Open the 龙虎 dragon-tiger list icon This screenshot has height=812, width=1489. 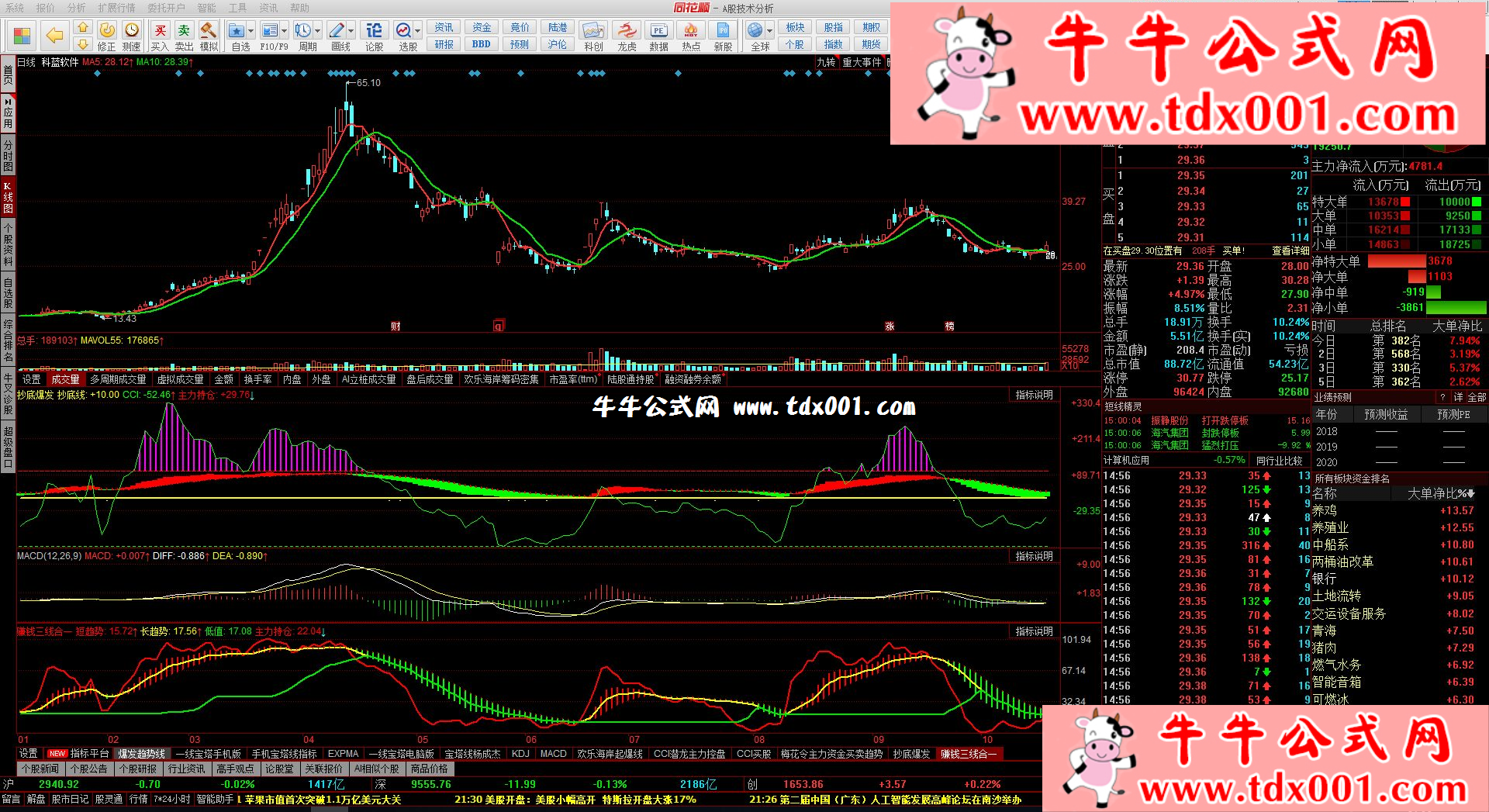627,31
